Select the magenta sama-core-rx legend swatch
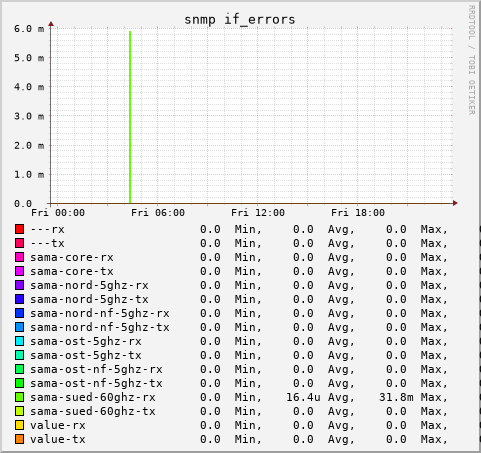481x453 pixels. tap(19, 257)
